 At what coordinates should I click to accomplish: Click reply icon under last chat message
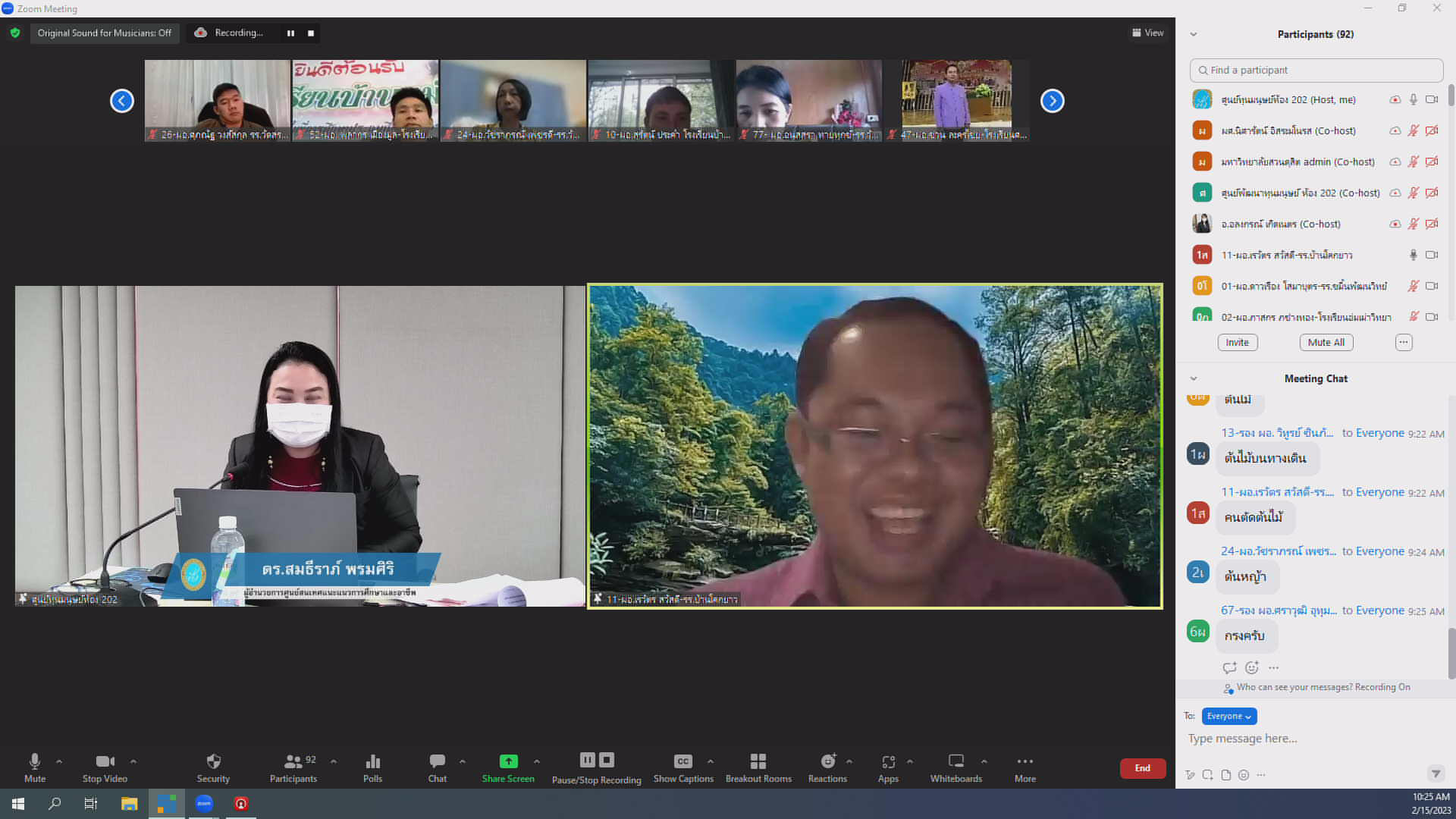click(x=1229, y=667)
